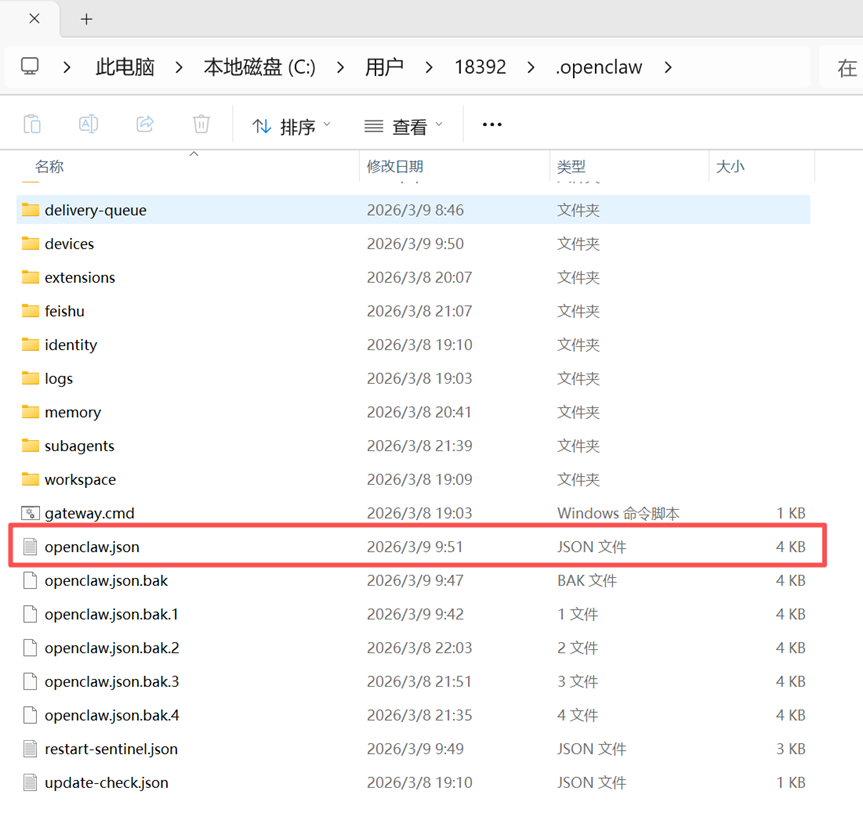Screen dimensions: 863x827
Task: Select the file name openclaw.json
Action: (x=92, y=547)
